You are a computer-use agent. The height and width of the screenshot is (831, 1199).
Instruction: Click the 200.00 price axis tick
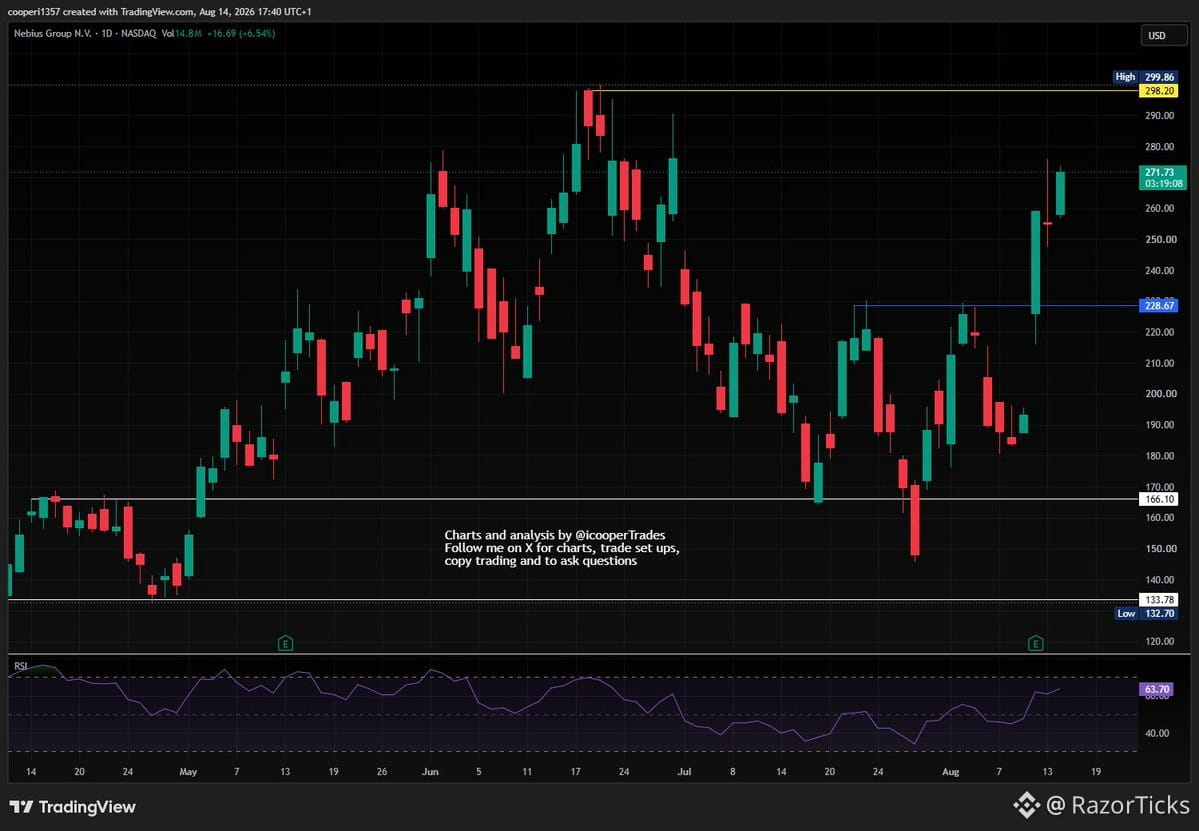tap(1159, 394)
